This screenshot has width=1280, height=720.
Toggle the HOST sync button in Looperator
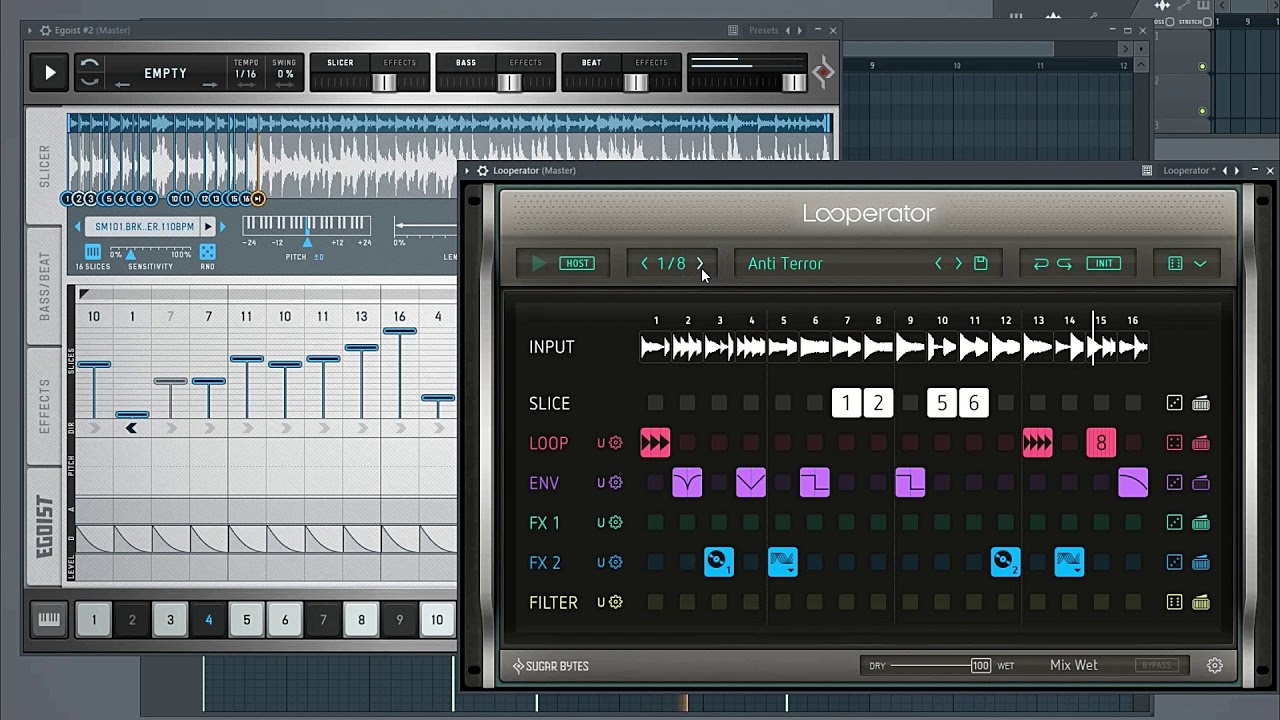tap(578, 263)
